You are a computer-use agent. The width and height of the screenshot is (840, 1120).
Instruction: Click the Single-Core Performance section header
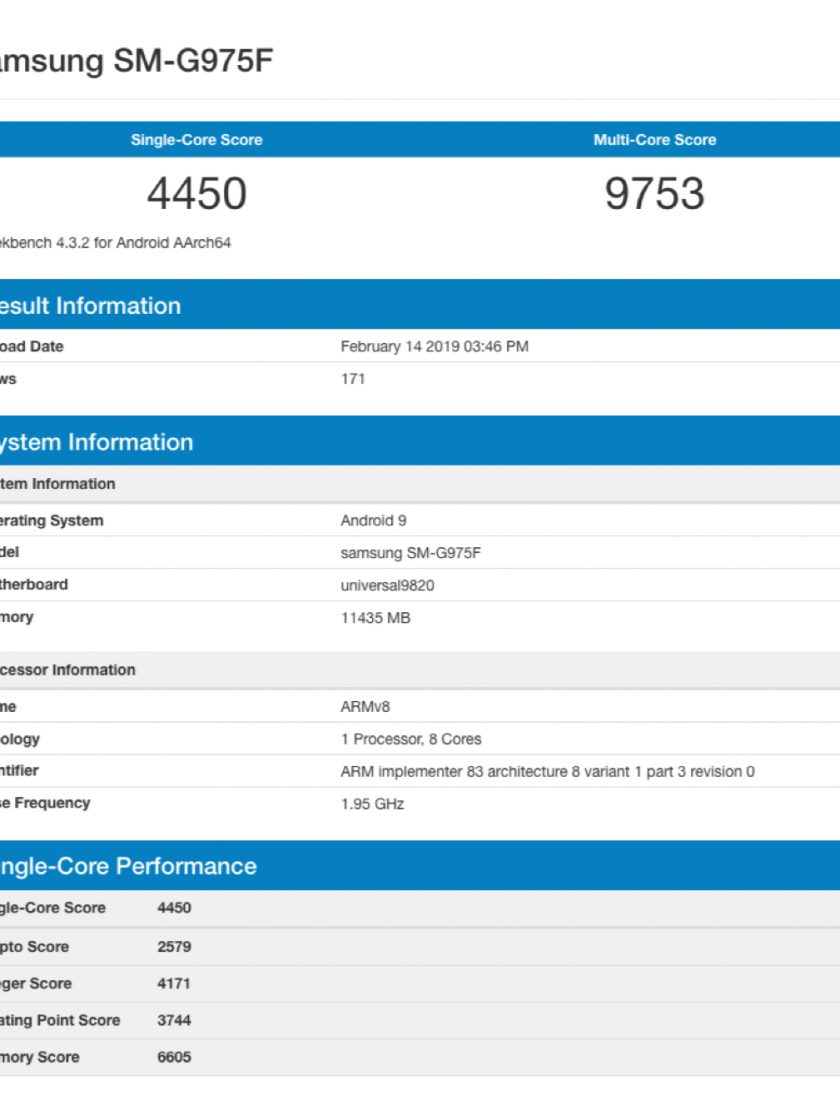coord(128,866)
